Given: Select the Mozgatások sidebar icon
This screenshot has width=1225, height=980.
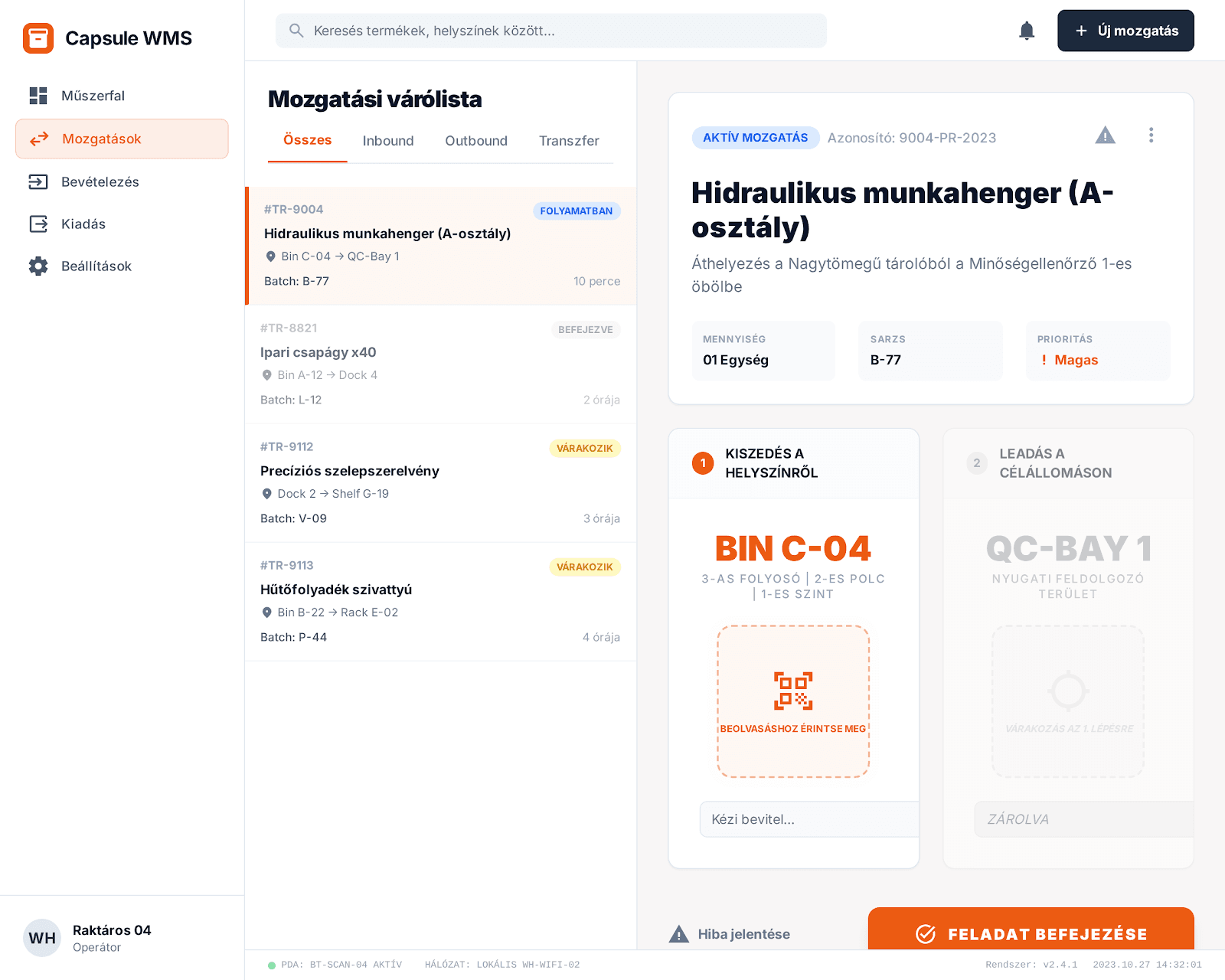Looking at the screenshot, I should (x=38, y=139).
